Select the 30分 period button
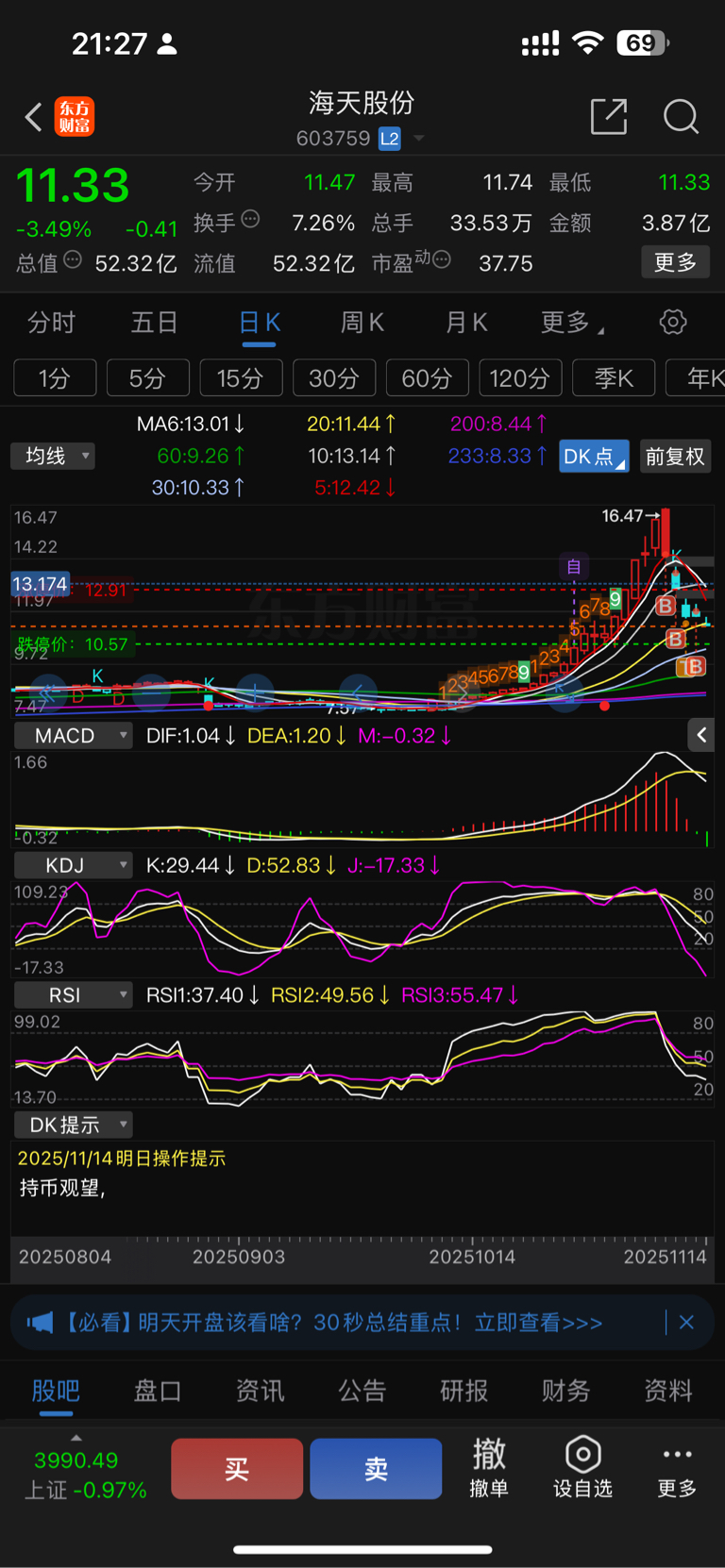725x1568 pixels. 334,377
